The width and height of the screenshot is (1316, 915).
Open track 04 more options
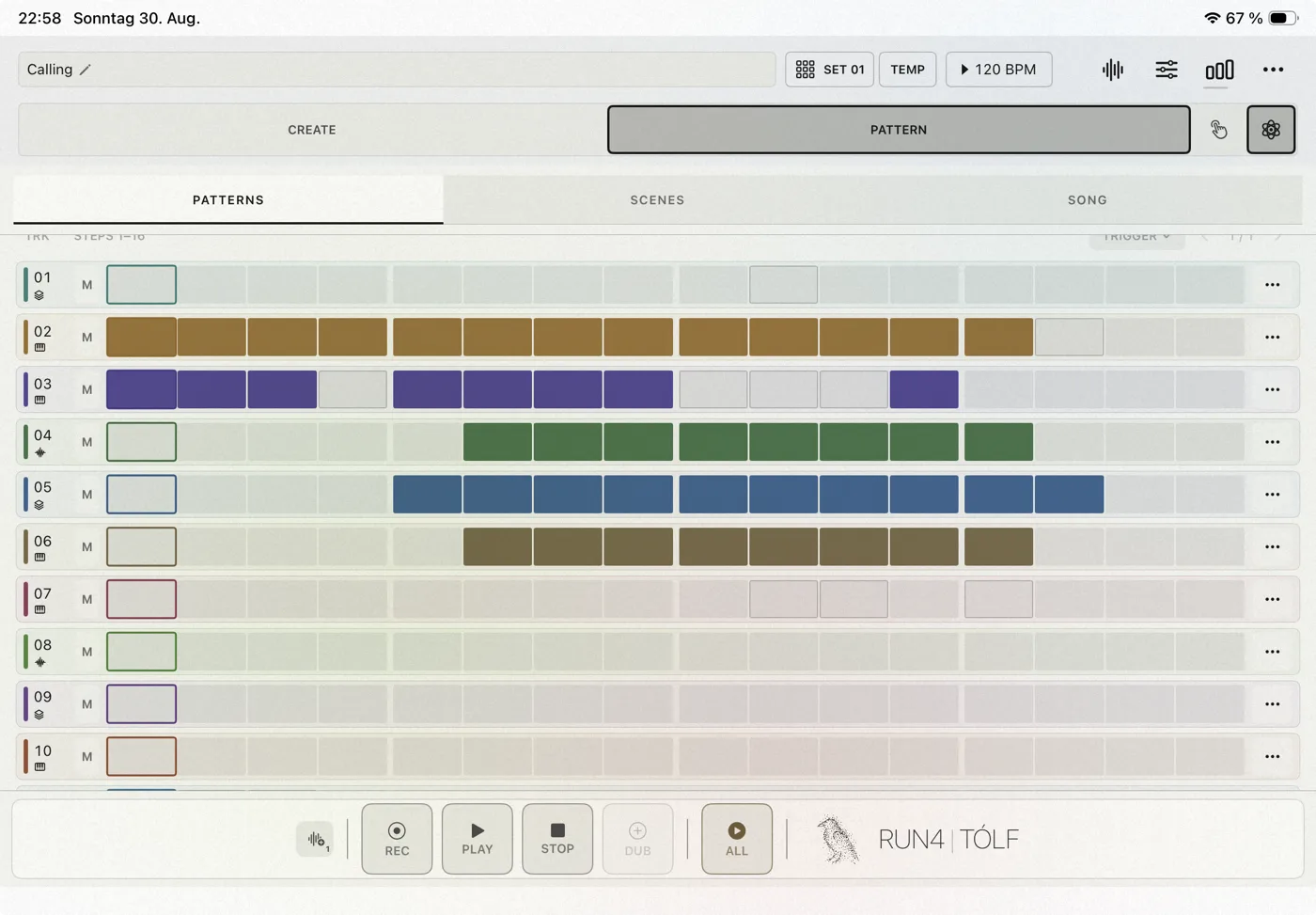[1272, 442]
